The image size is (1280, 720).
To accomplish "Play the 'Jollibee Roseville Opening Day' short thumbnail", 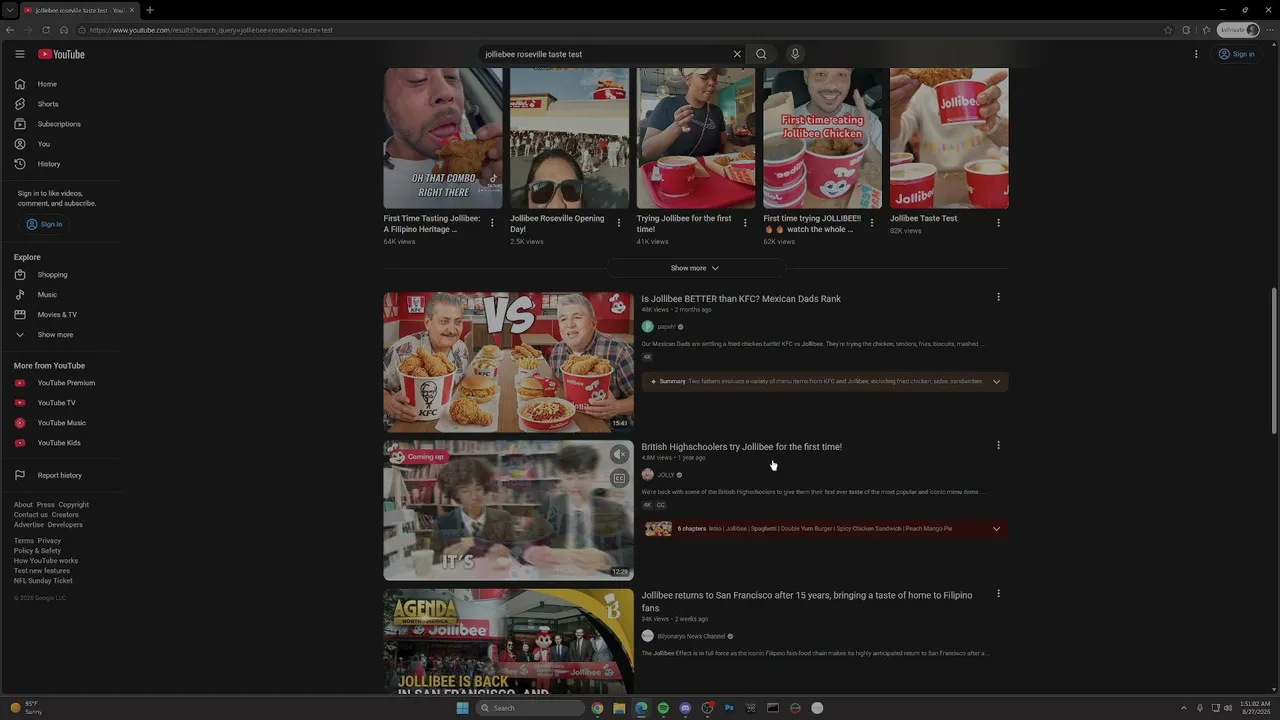I will coord(569,138).
